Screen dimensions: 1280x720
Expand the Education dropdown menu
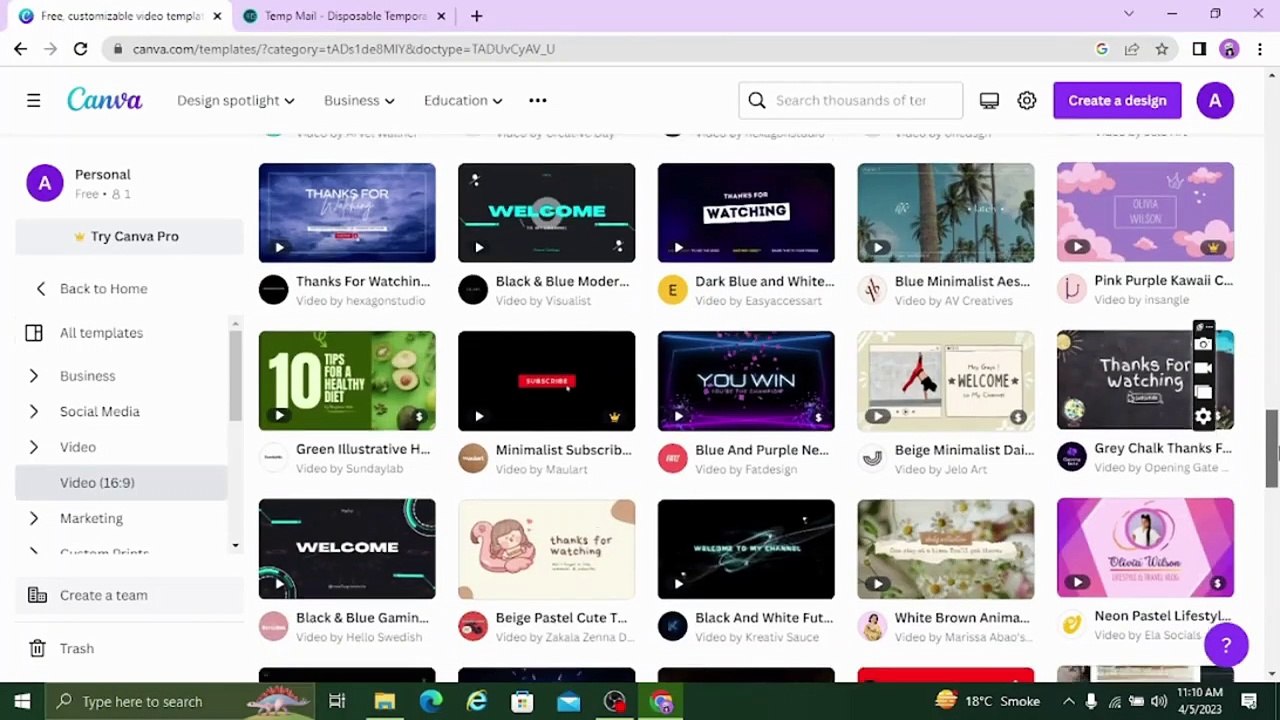[463, 100]
